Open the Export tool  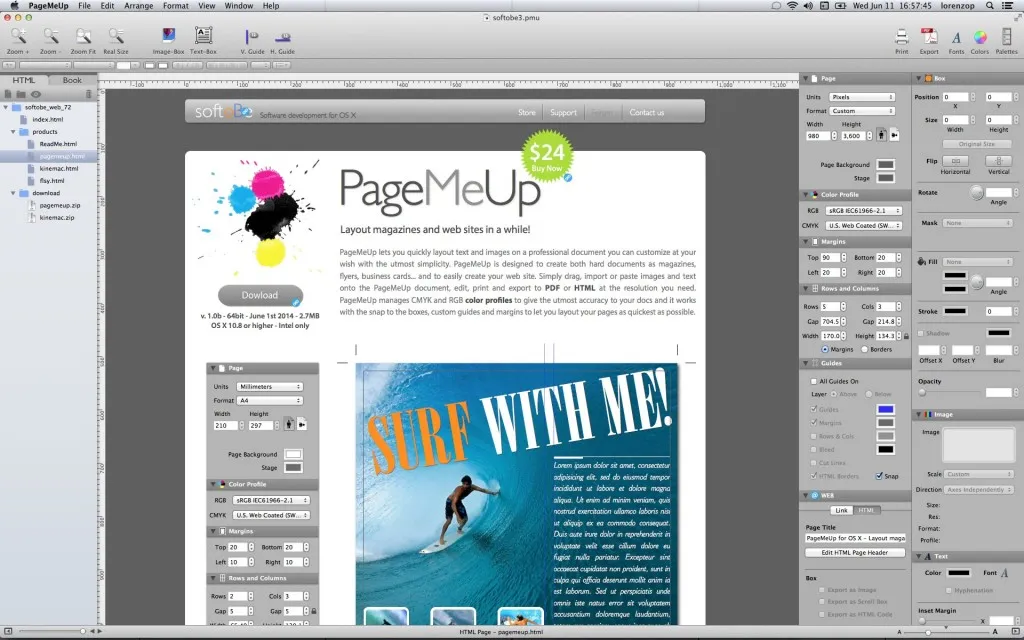point(929,40)
